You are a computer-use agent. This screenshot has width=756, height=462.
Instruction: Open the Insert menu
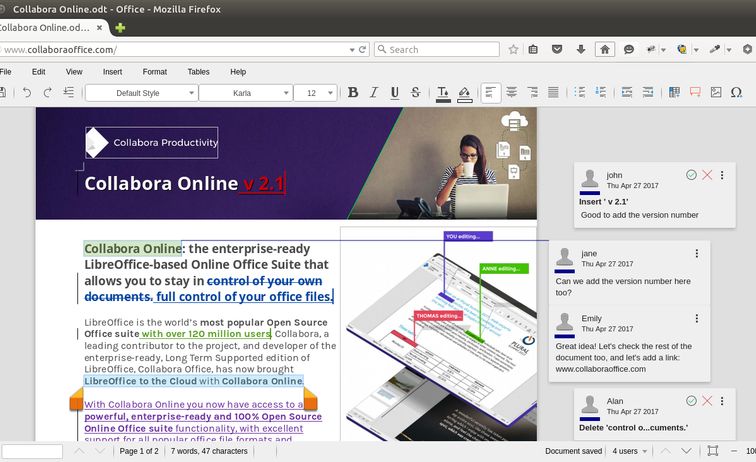[112, 72]
